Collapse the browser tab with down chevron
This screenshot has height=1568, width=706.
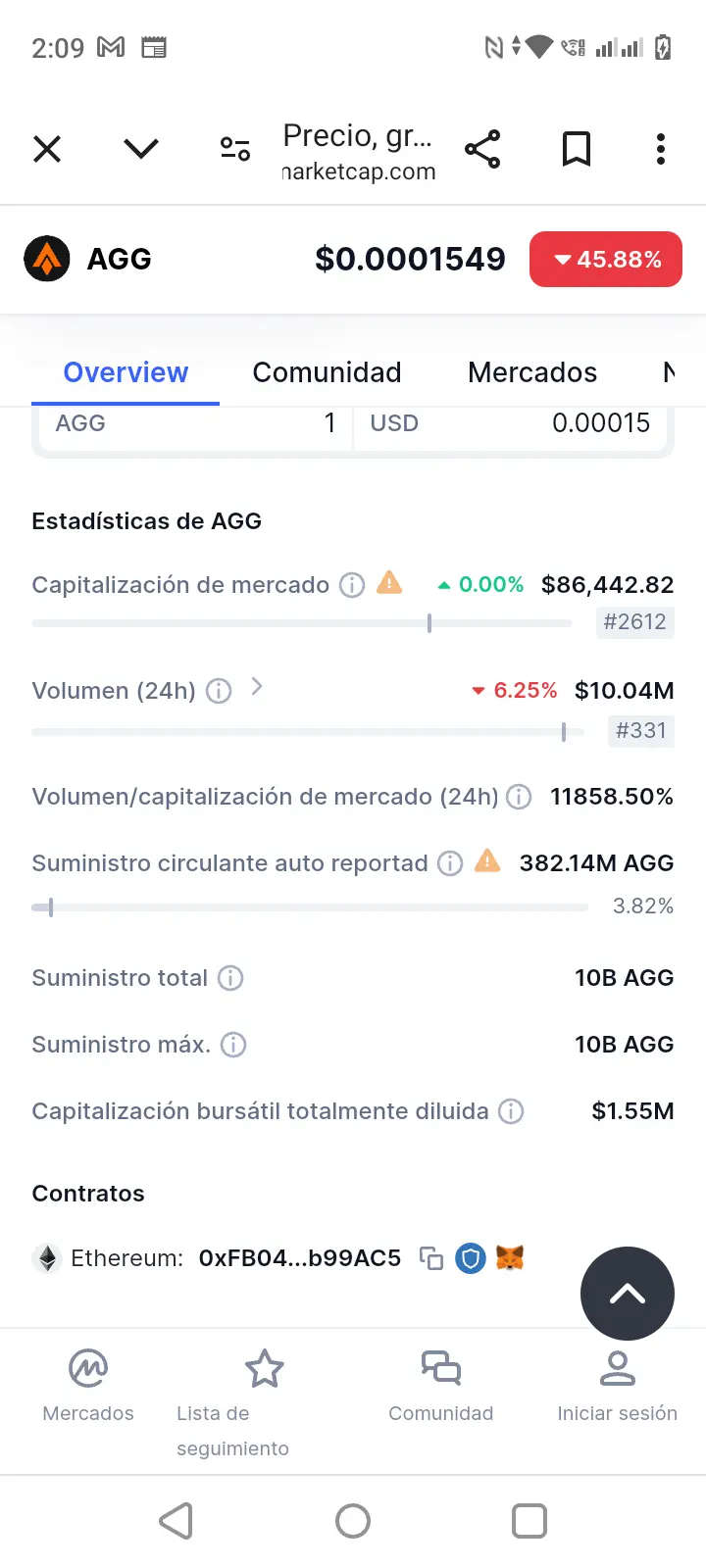coord(141,149)
